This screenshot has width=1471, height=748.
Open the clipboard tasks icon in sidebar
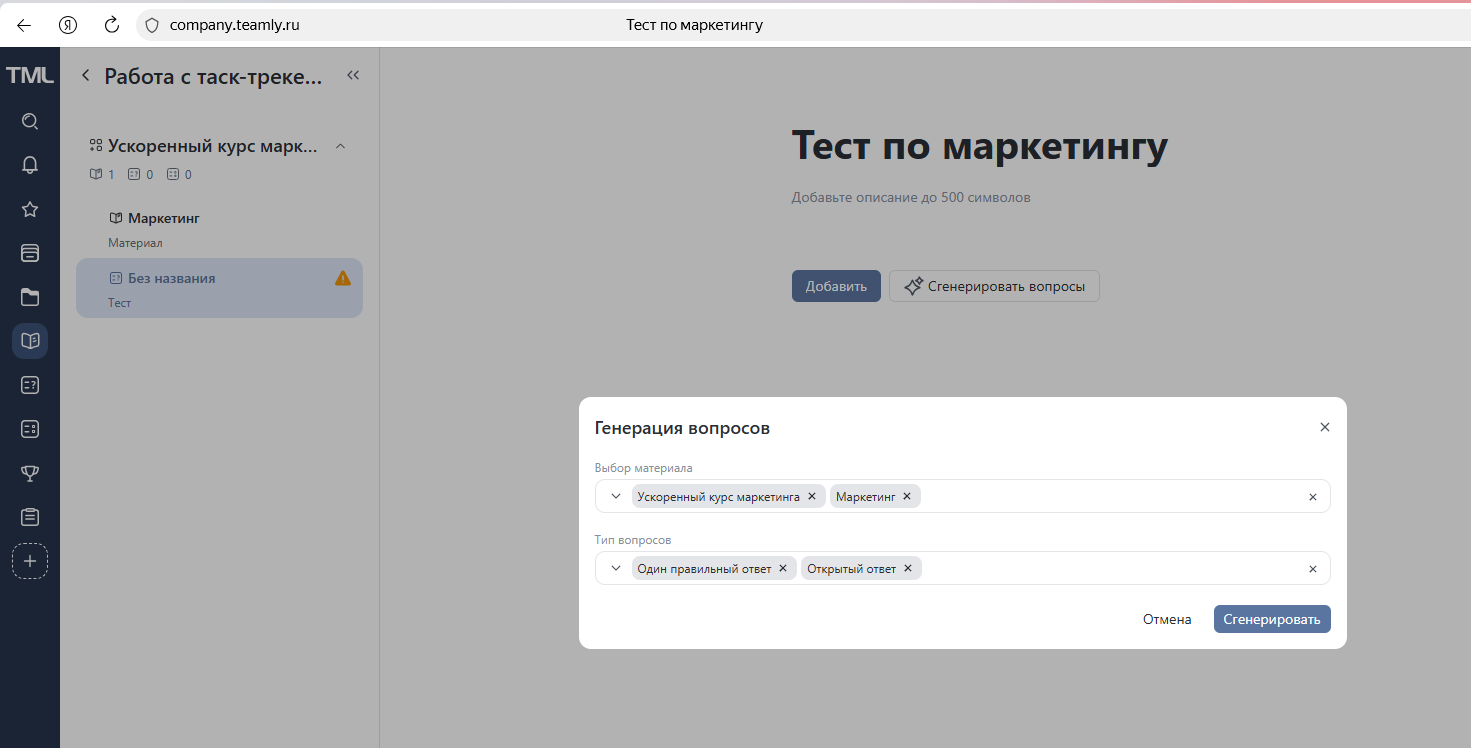point(30,517)
